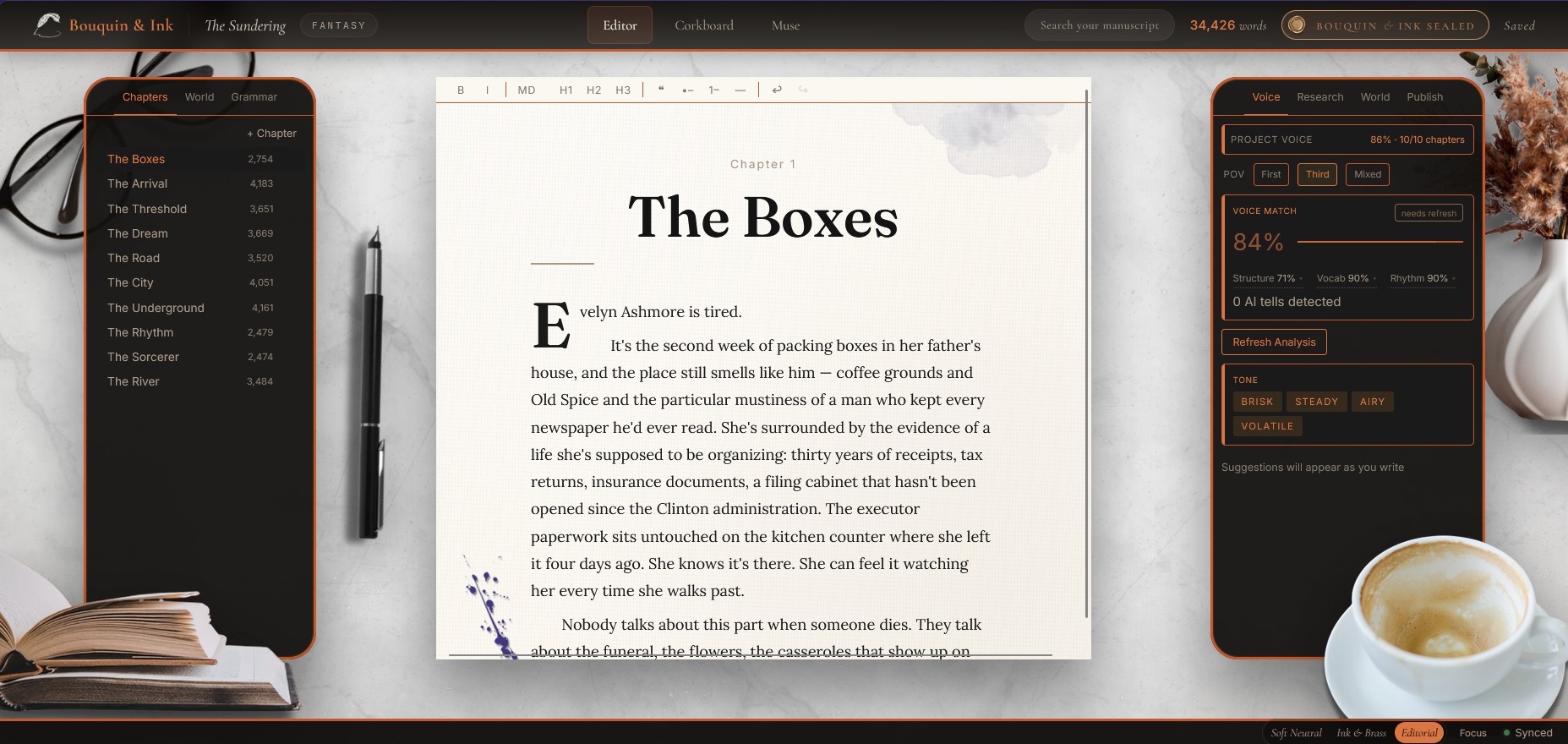Image resolution: width=1568 pixels, height=744 pixels.
Task: Set POV to First
Action: [1270, 174]
